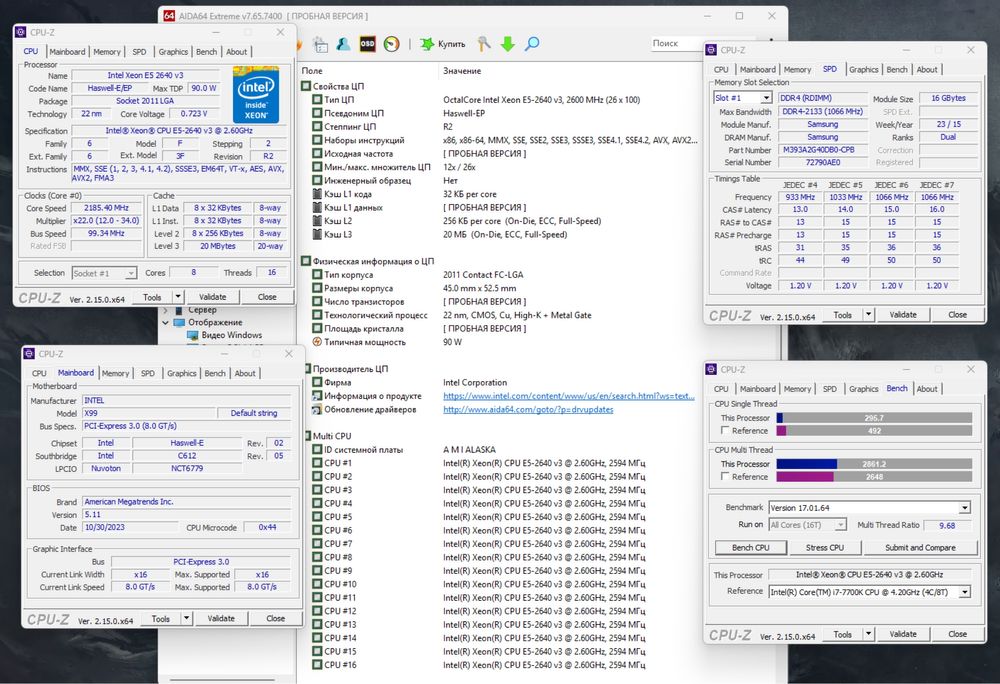Click the gauge icon in AIDA64 toolbar

(x=391, y=44)
